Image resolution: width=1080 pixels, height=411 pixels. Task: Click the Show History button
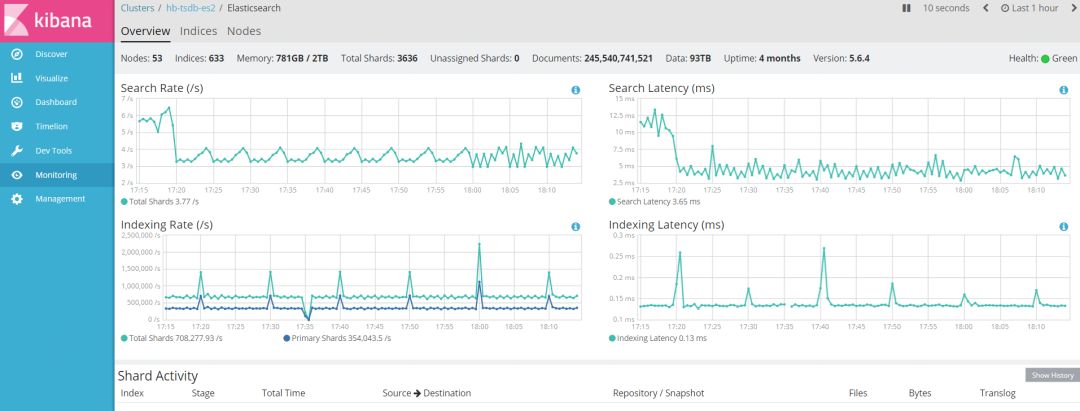tap(1052, 375)
